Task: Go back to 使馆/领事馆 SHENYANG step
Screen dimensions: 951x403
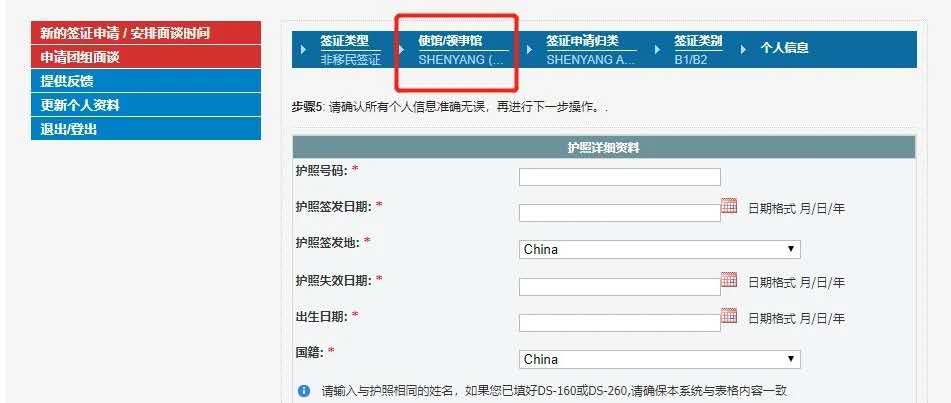Action: [462, 50]
